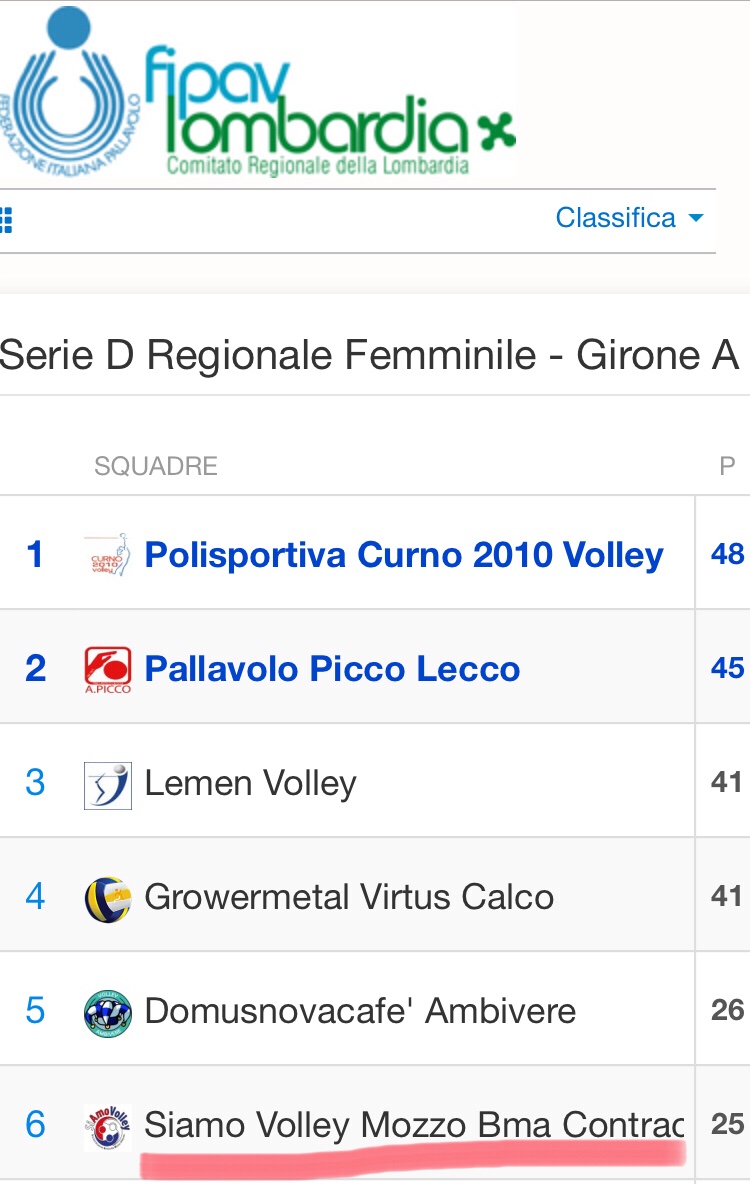
Task: Select Domusnovacafe' Ambivere team name
Action: [360, 1011]
